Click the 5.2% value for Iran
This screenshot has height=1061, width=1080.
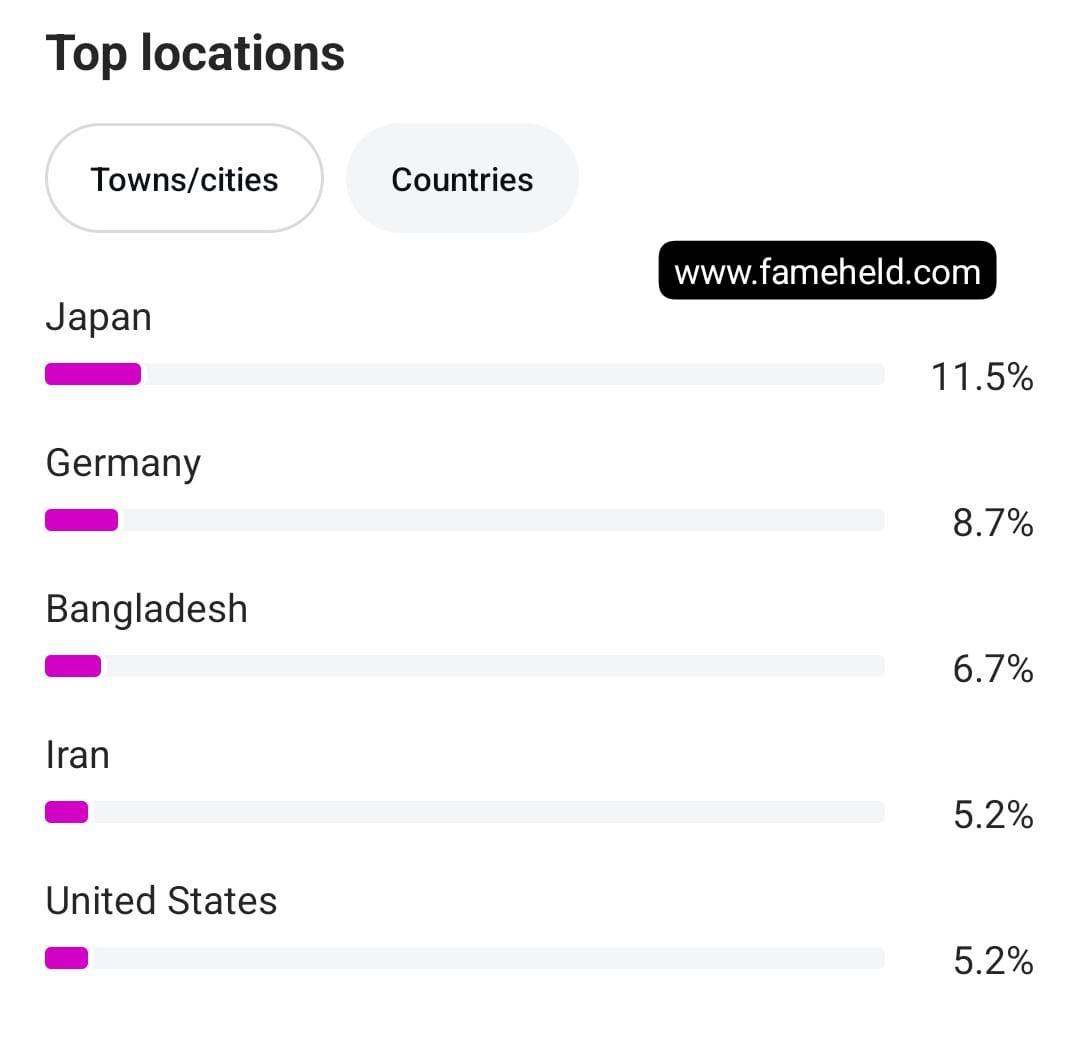click(992, 815)
